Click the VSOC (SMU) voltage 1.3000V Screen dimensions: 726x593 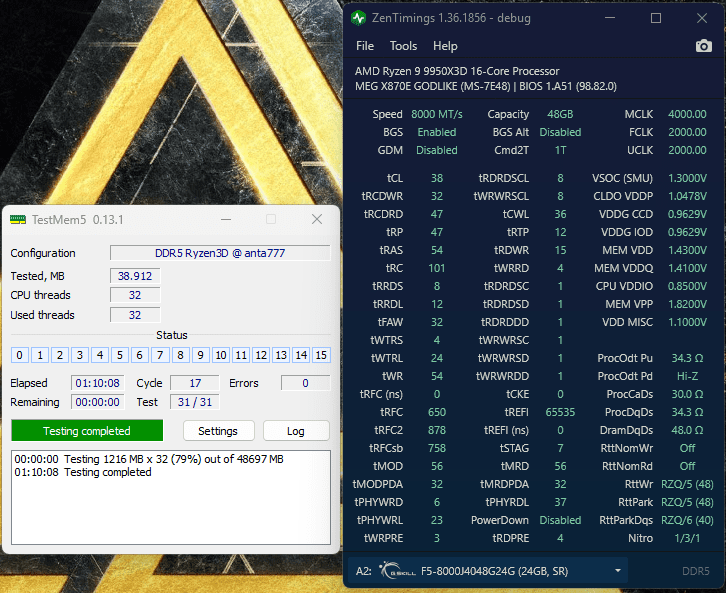click(687, 178)
